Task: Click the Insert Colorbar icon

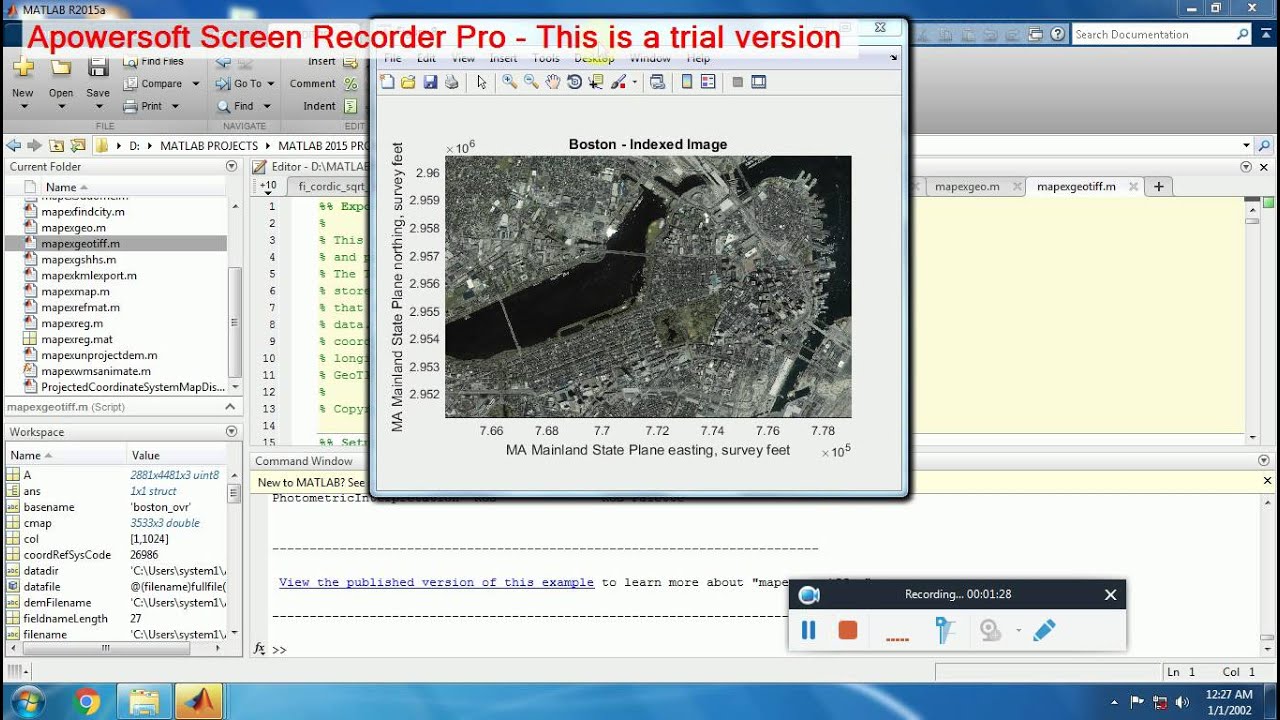Action: 687,82
